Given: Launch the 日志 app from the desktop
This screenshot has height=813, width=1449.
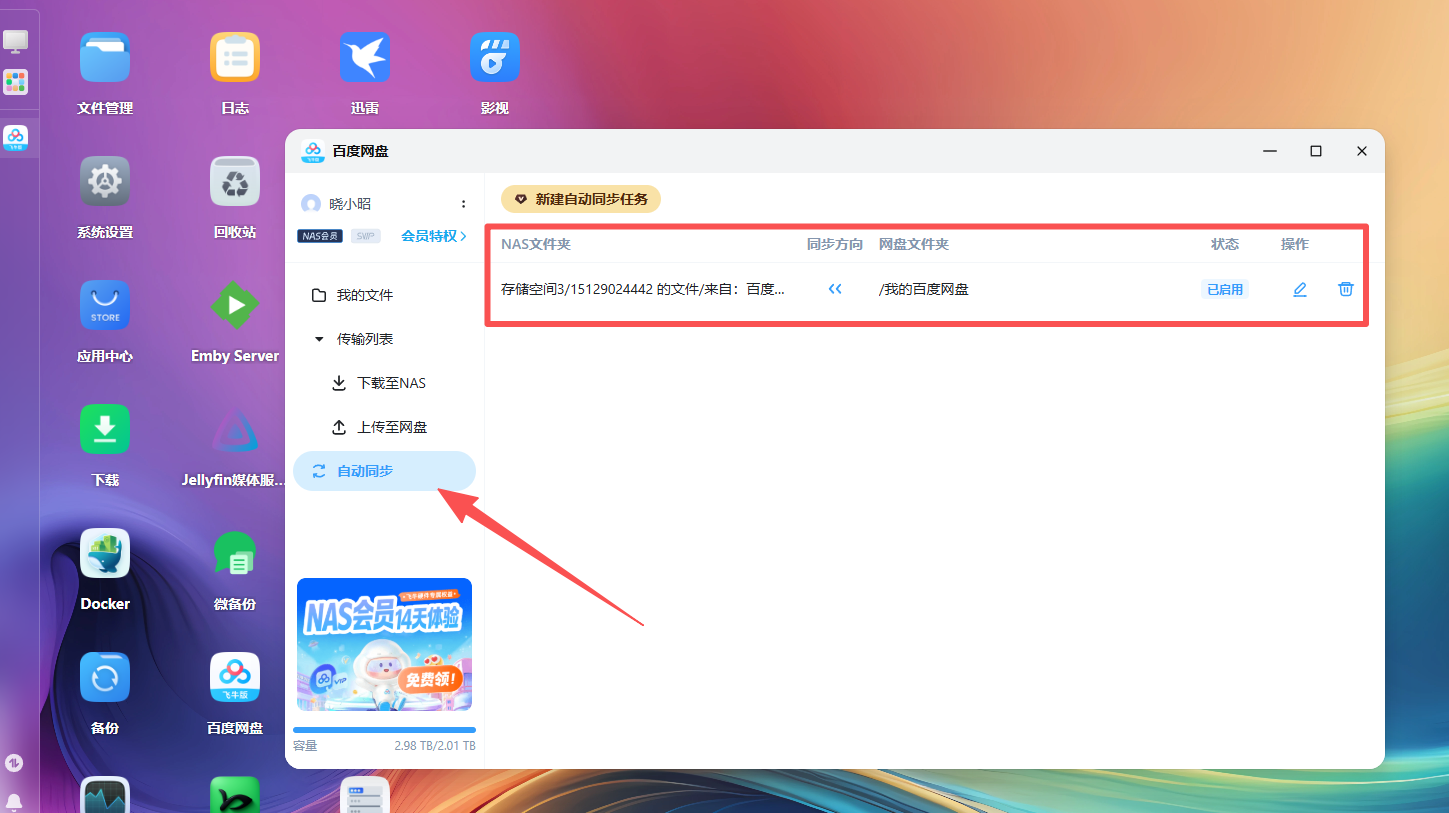Looking at the screenshot, I should [x=235, y=57].
